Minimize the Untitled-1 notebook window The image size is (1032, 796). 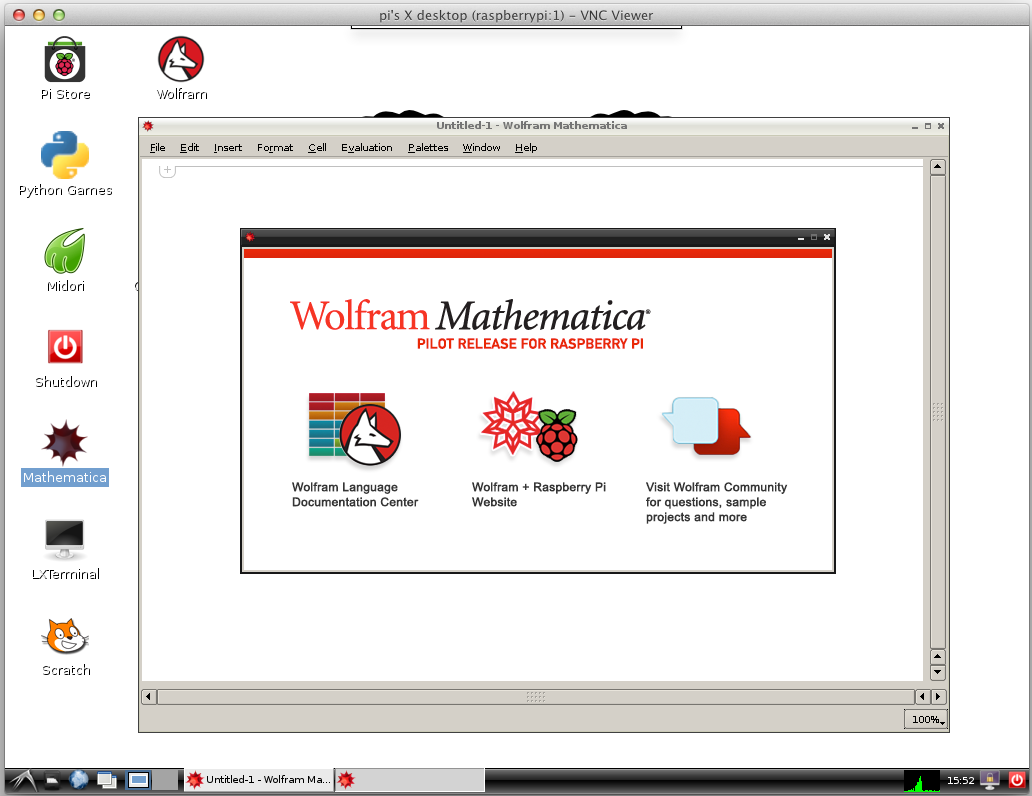tap(915, 126)
